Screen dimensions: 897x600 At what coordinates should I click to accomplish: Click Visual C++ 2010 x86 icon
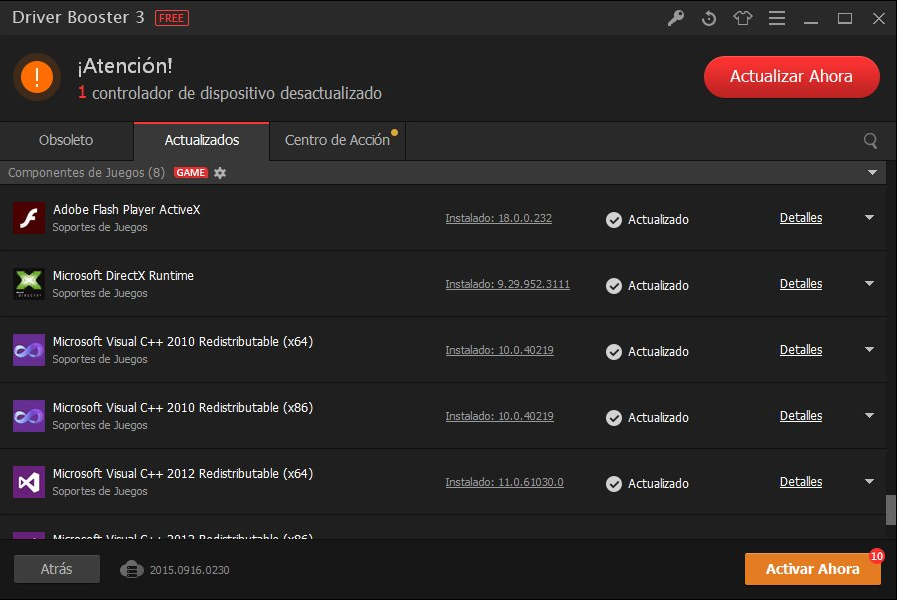point(29,416)
